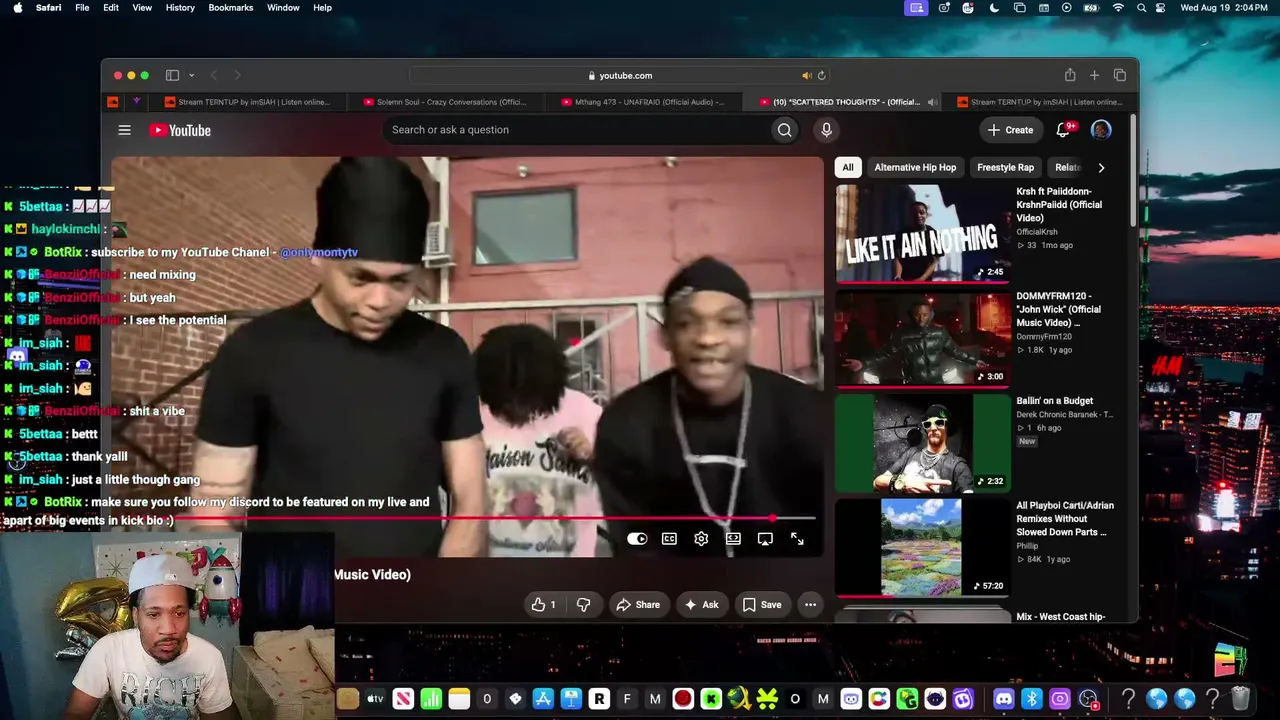Mute the Scattered Thoughts tab audio
The height and width of the screenshot is (720, 1280).
tap(932, 102)
